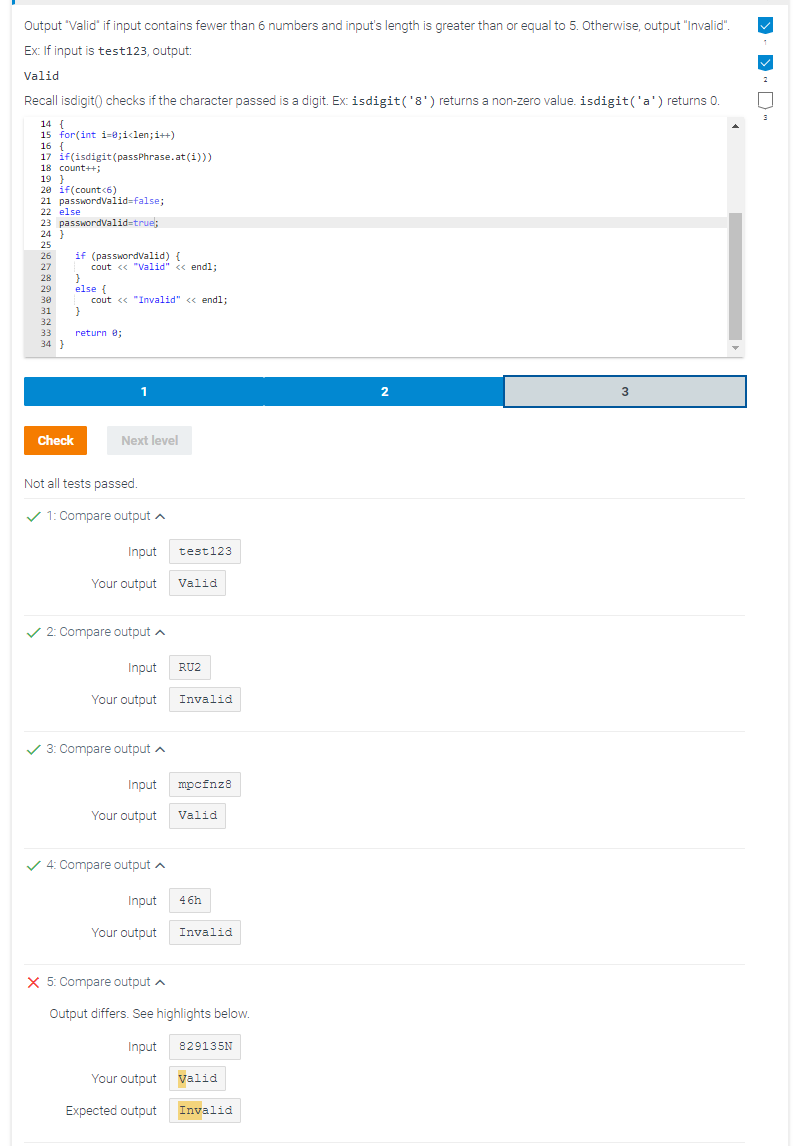Click the green checkmark beside test 4
806x1146 pixels.
31,864
